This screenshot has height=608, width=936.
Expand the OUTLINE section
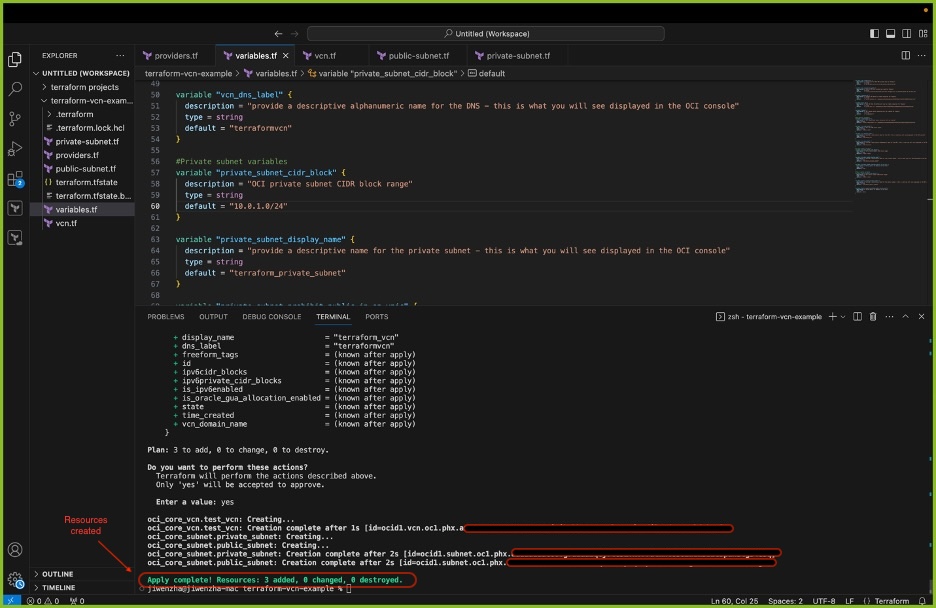[58, 574]
